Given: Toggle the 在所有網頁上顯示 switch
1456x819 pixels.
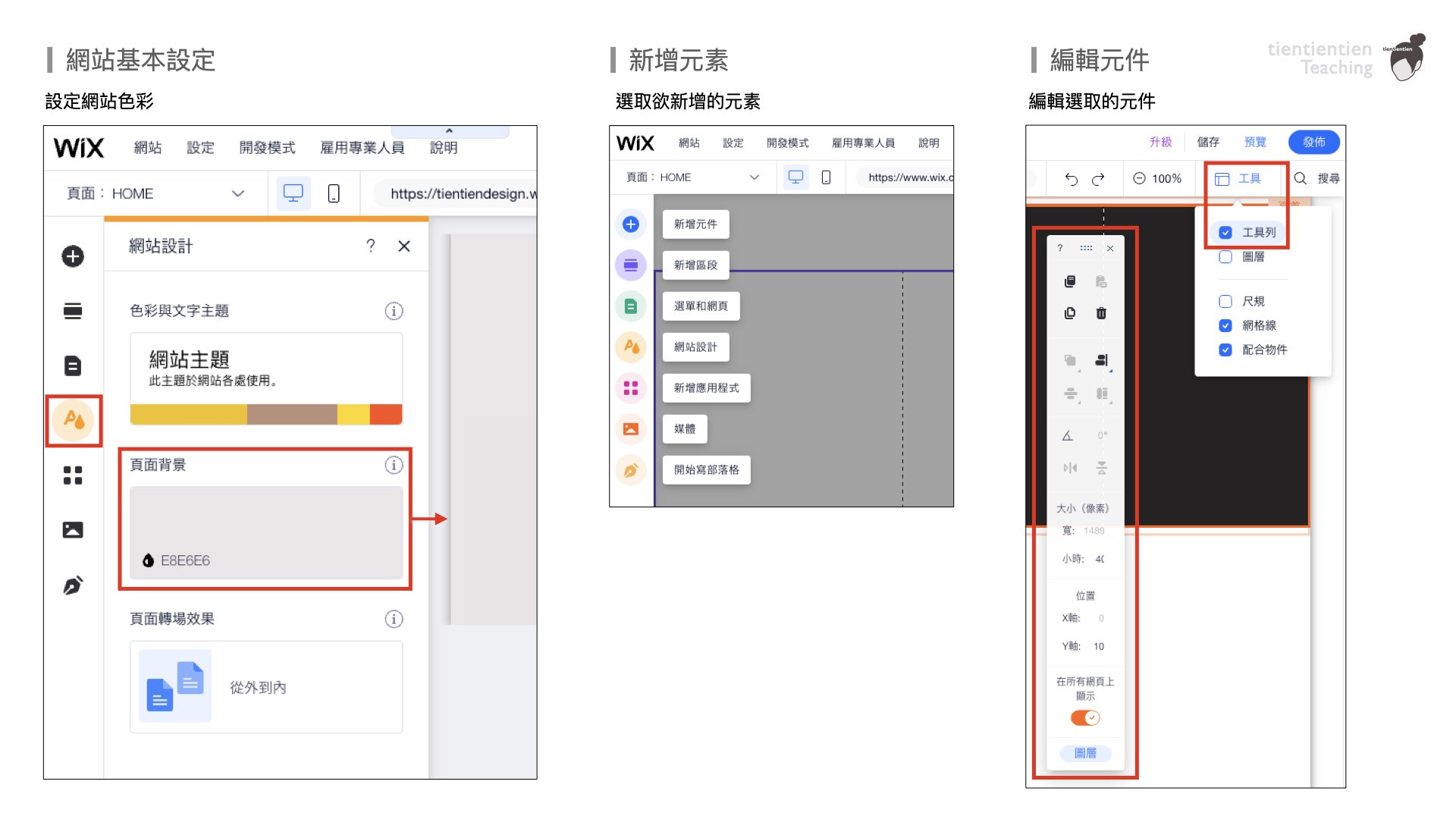Looking at the screenshot, I should (1085, 717).
